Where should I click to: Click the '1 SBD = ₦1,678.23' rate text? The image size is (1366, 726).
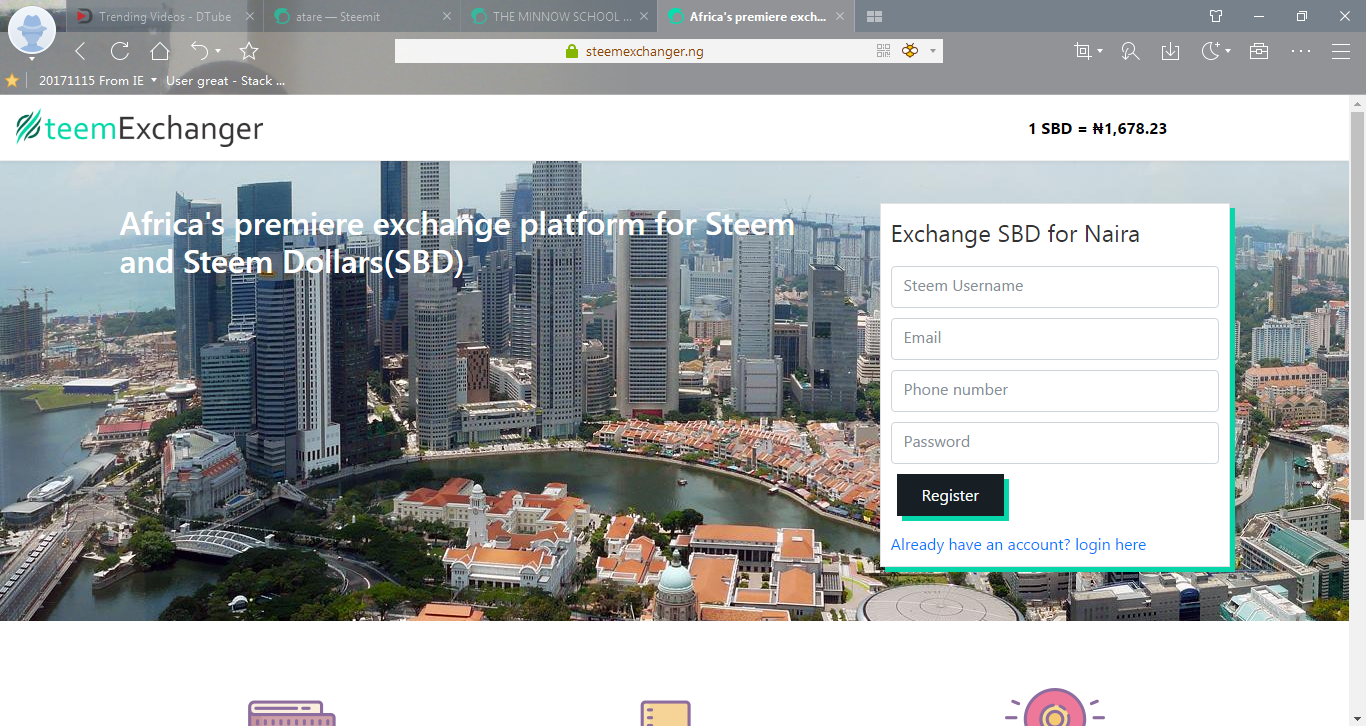click(x=1097, y=128)
